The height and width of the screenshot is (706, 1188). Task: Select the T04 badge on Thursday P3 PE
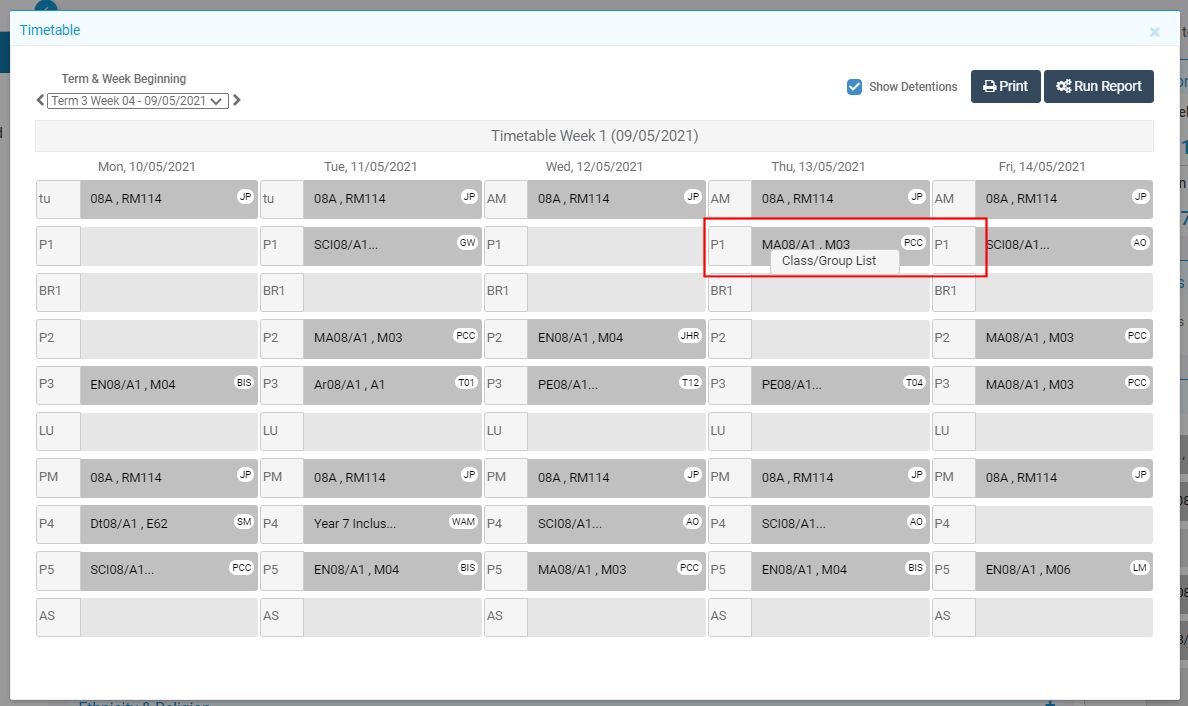coord(913,383)
